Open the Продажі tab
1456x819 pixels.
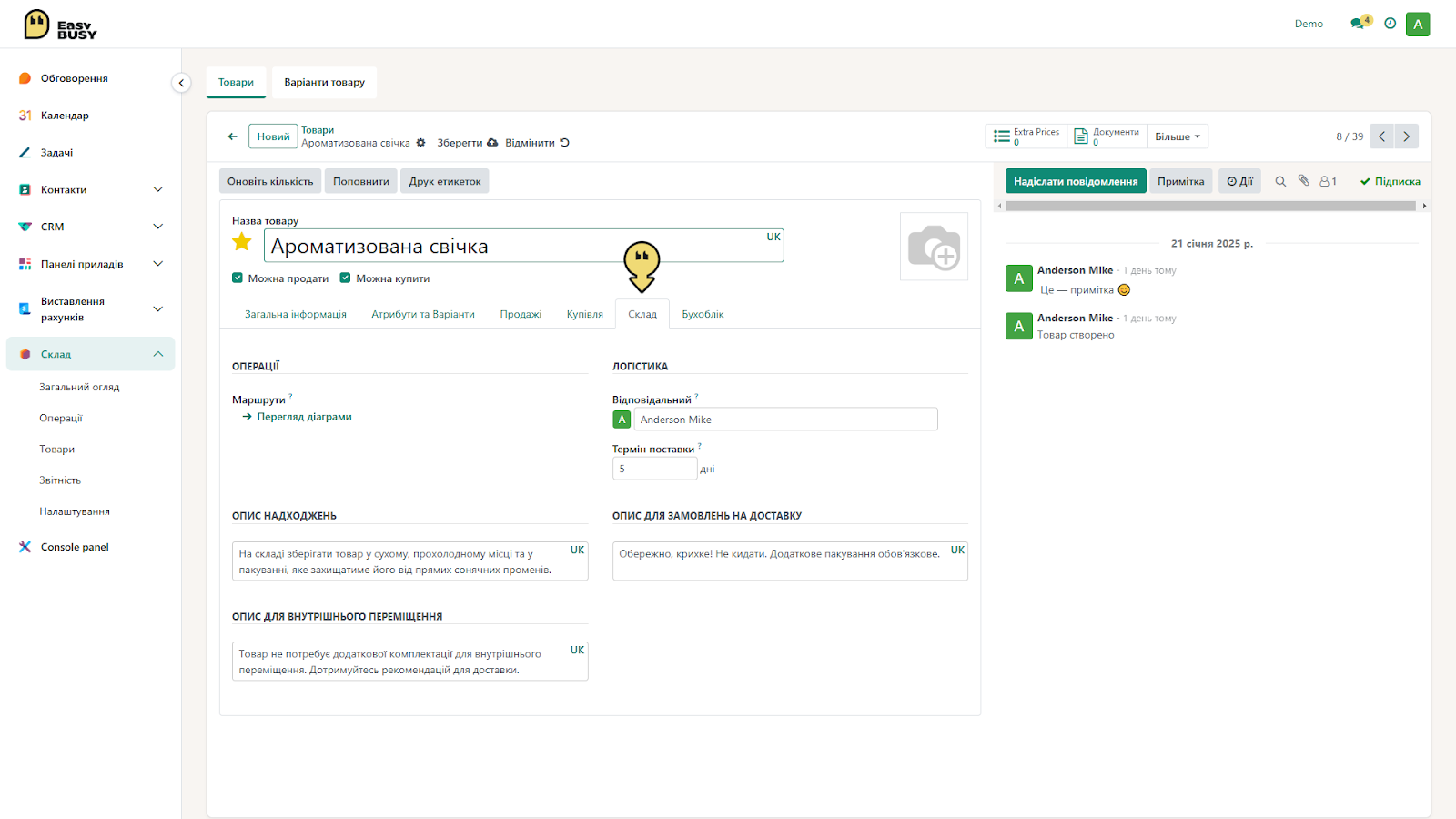(x=521, y=314)
